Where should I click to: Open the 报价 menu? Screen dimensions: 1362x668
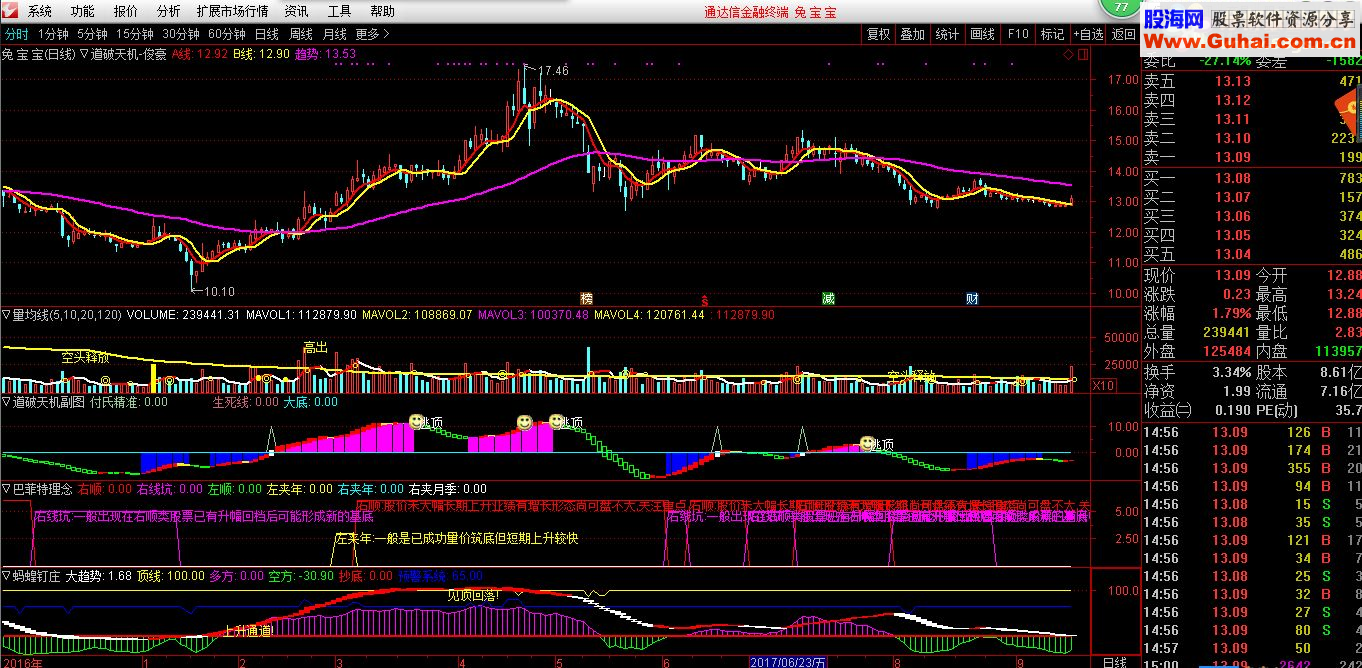[x=126, y=11]
